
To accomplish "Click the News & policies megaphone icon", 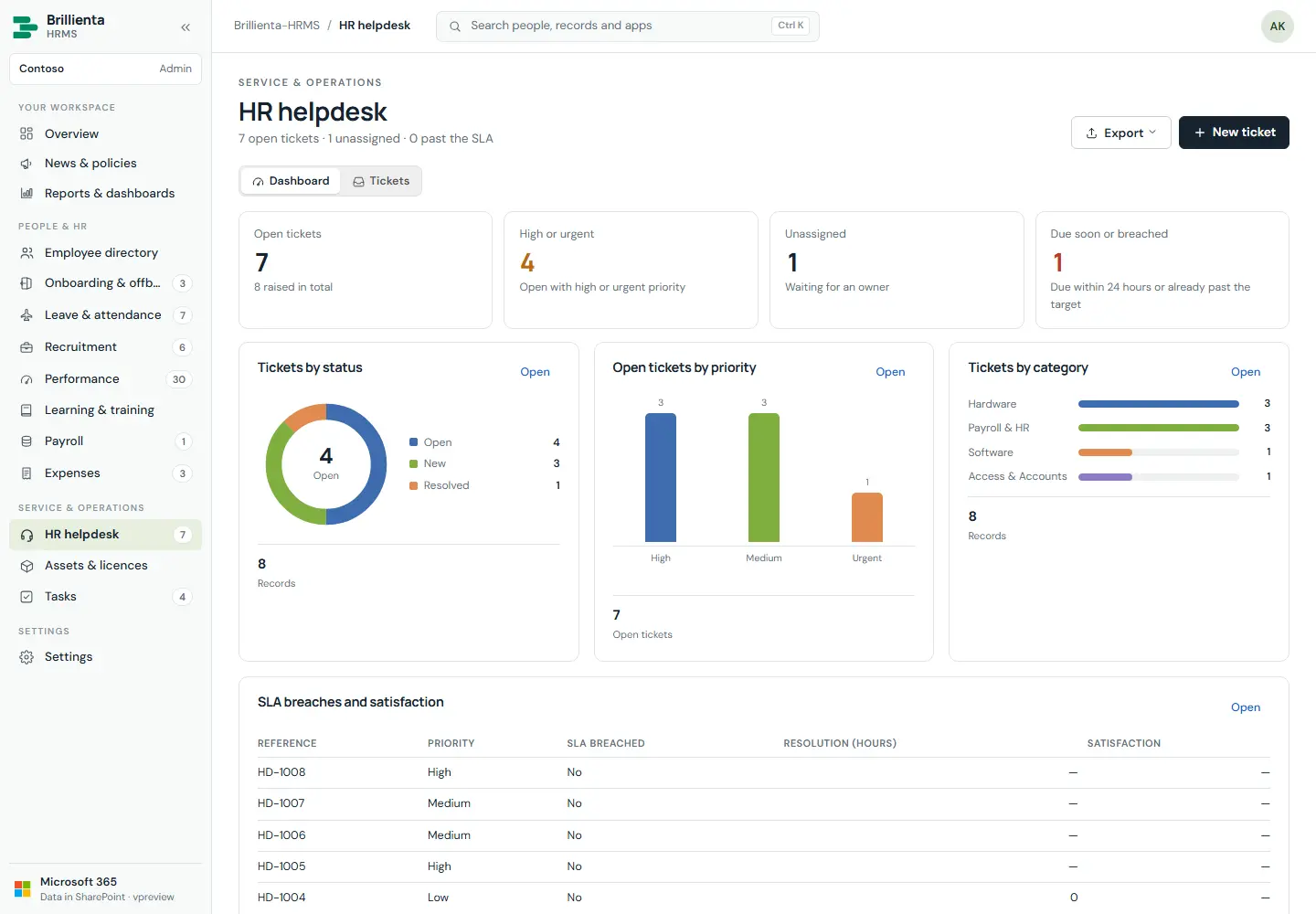I will [x=27, y=164].
